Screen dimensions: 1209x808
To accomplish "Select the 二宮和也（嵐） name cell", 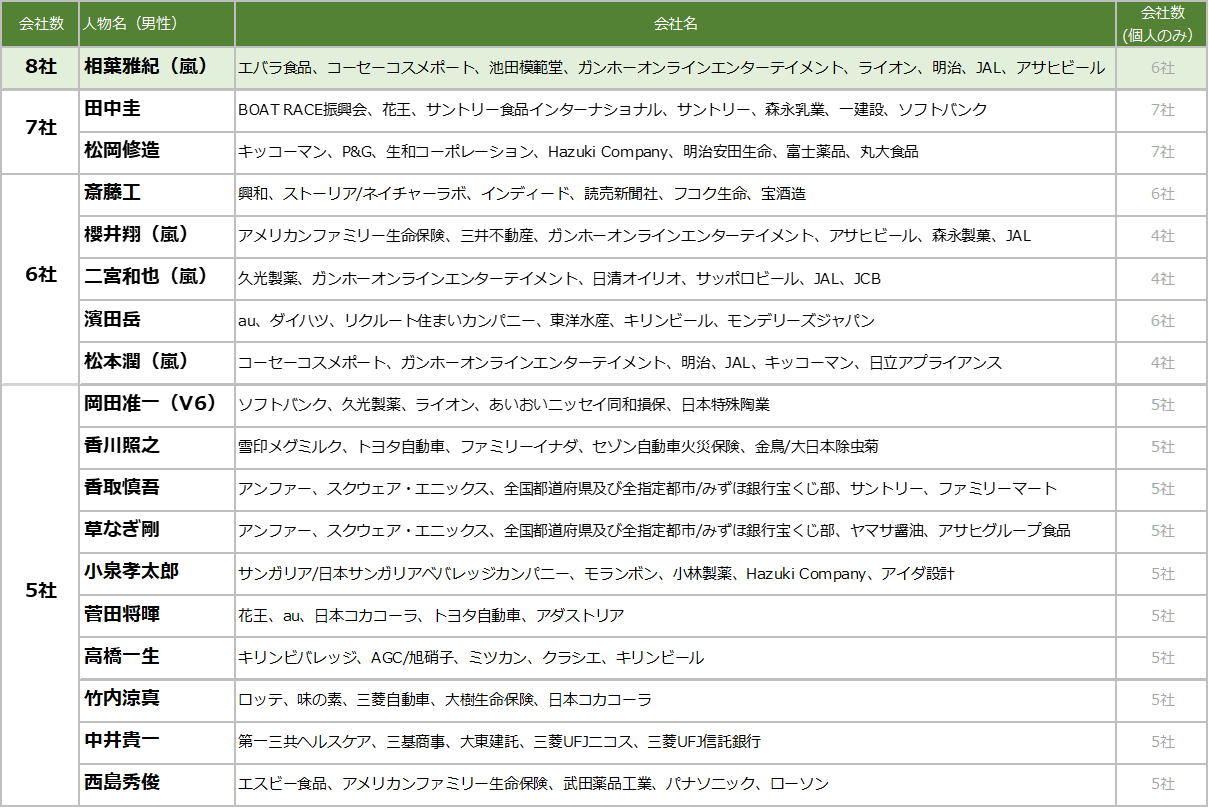I will pos(157,278).
